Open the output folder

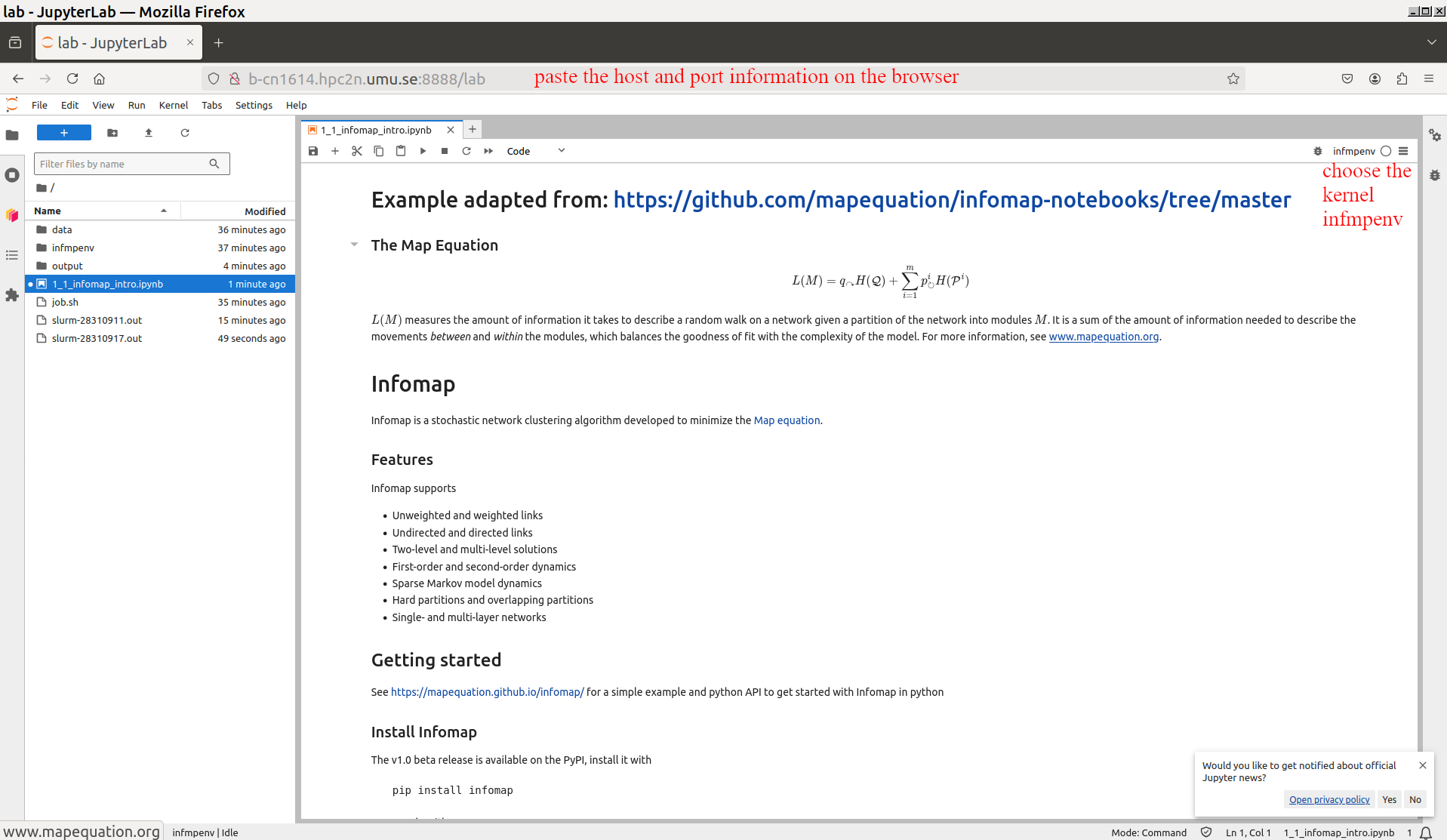pyautogui.click(x=160, y=266)
